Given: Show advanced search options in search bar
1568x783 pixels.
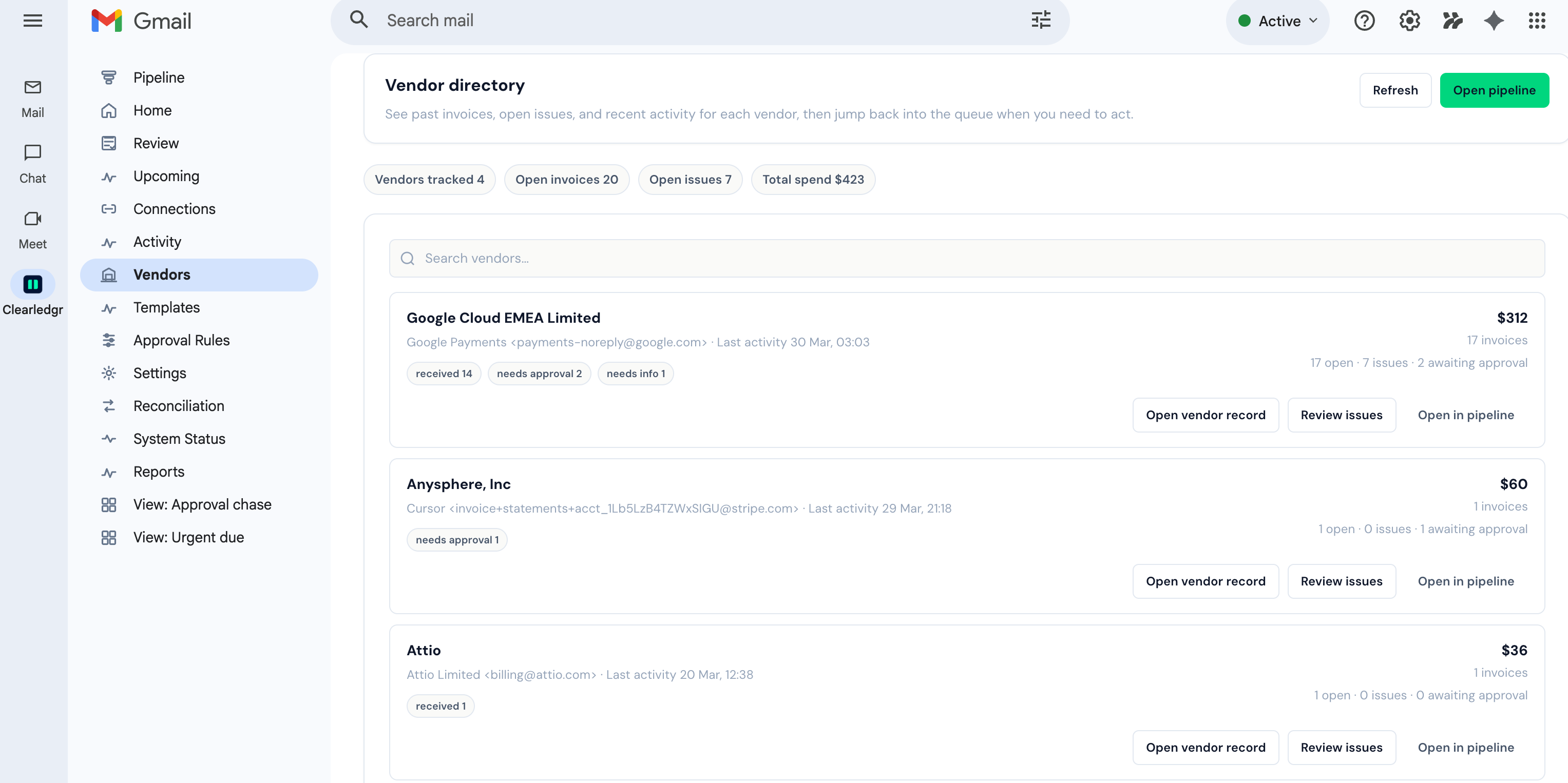Looking at the screenshot, I should tap(1040, 20).
